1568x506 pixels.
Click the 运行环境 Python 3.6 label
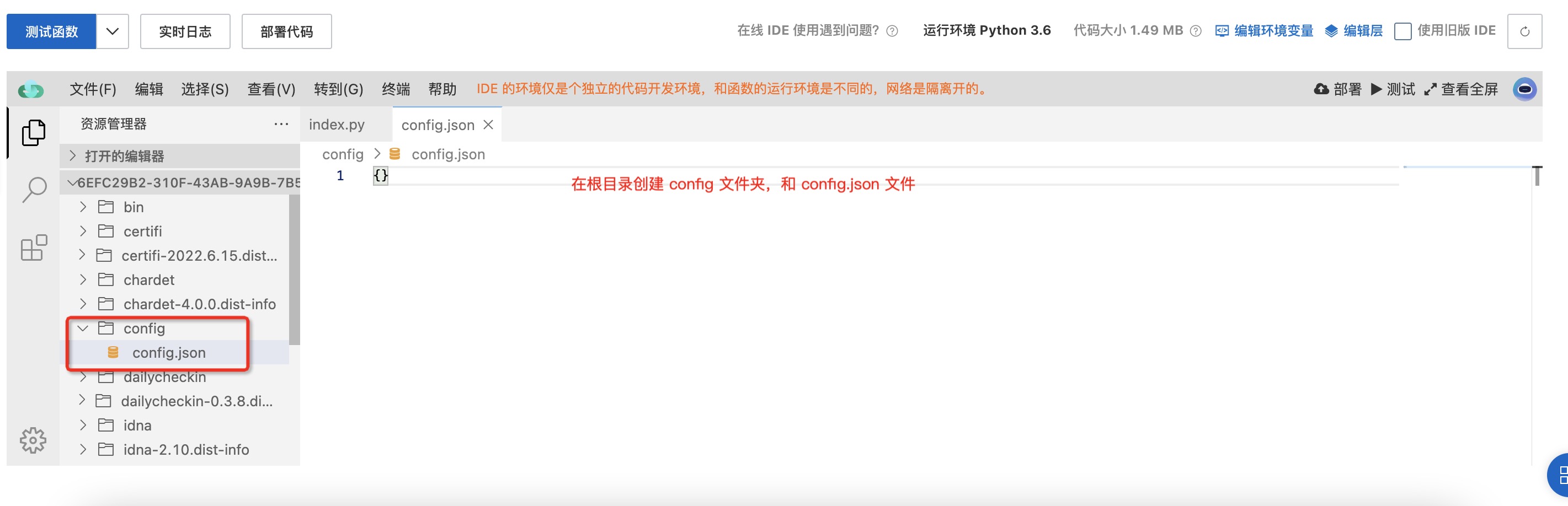[x=986, y=30]
